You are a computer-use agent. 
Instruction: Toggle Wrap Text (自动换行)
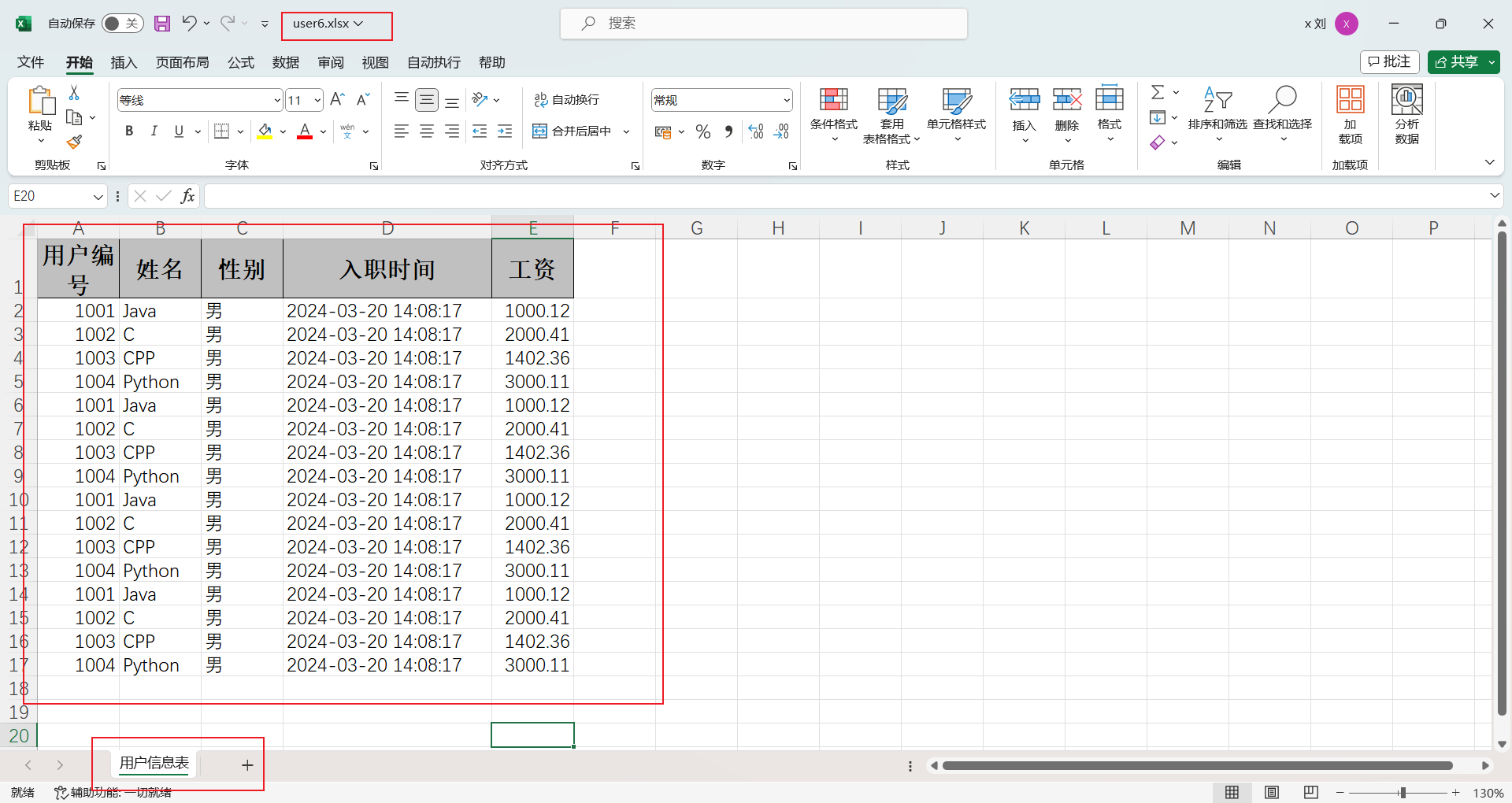pos(567,100)
